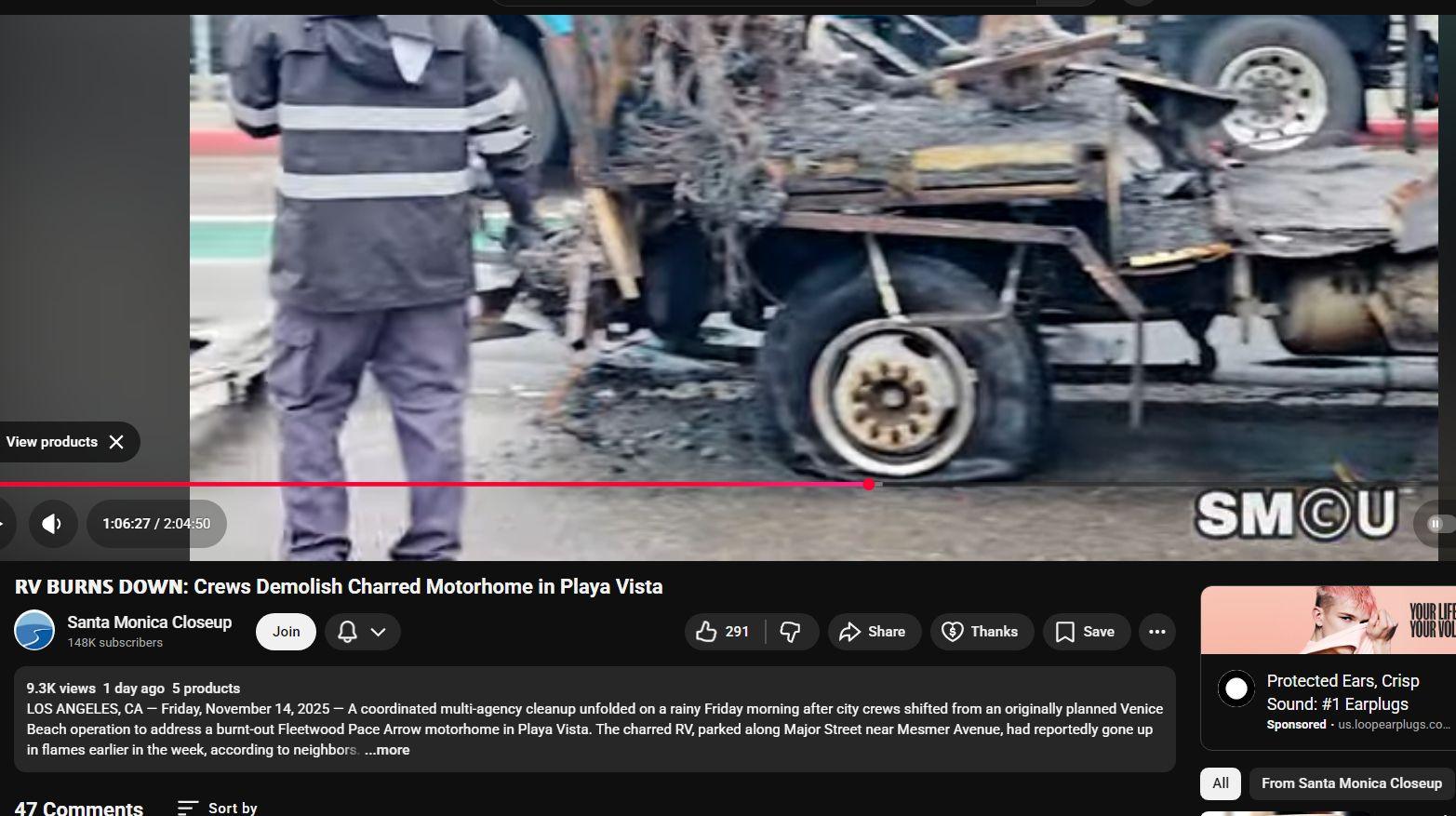Select From Santa Monica Closeup chip

pos(1351,783)
